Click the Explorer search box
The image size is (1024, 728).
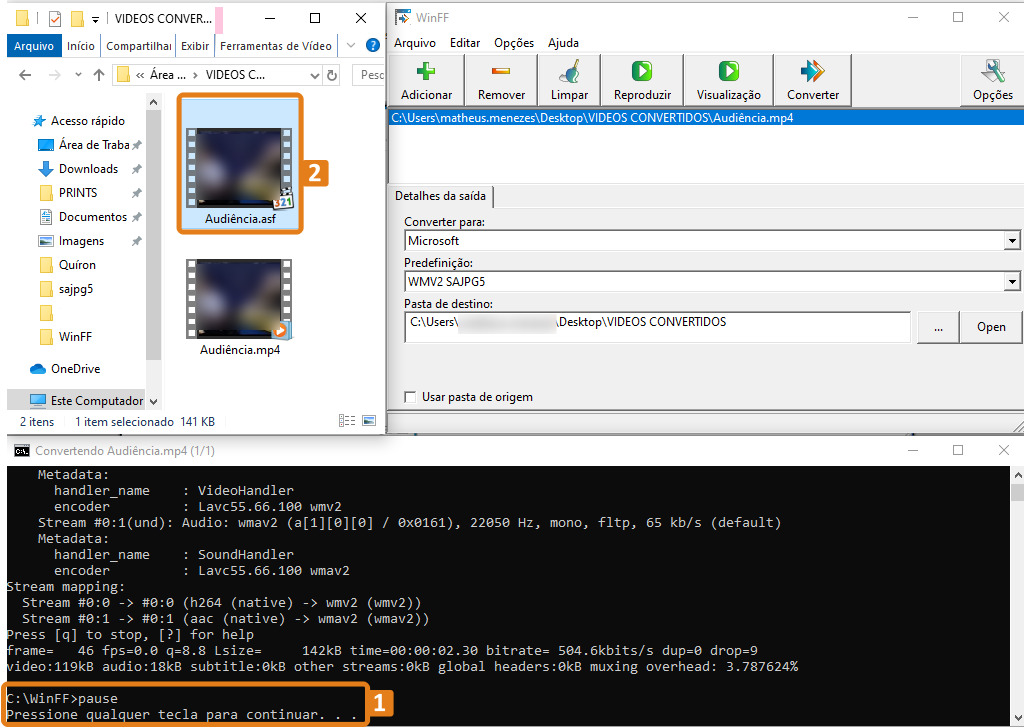(x=369, y=75)
